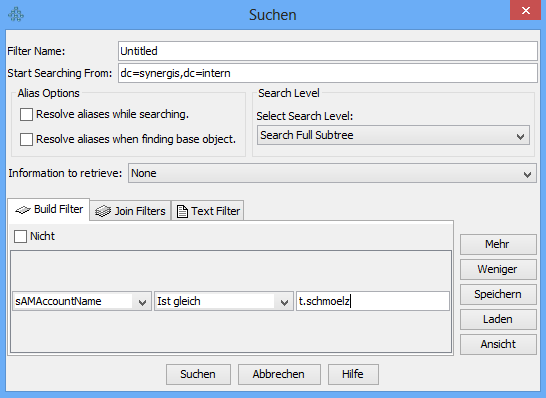546x398 pixels.
Task: Toggle the Nicht checkbox
Action: 20,236
